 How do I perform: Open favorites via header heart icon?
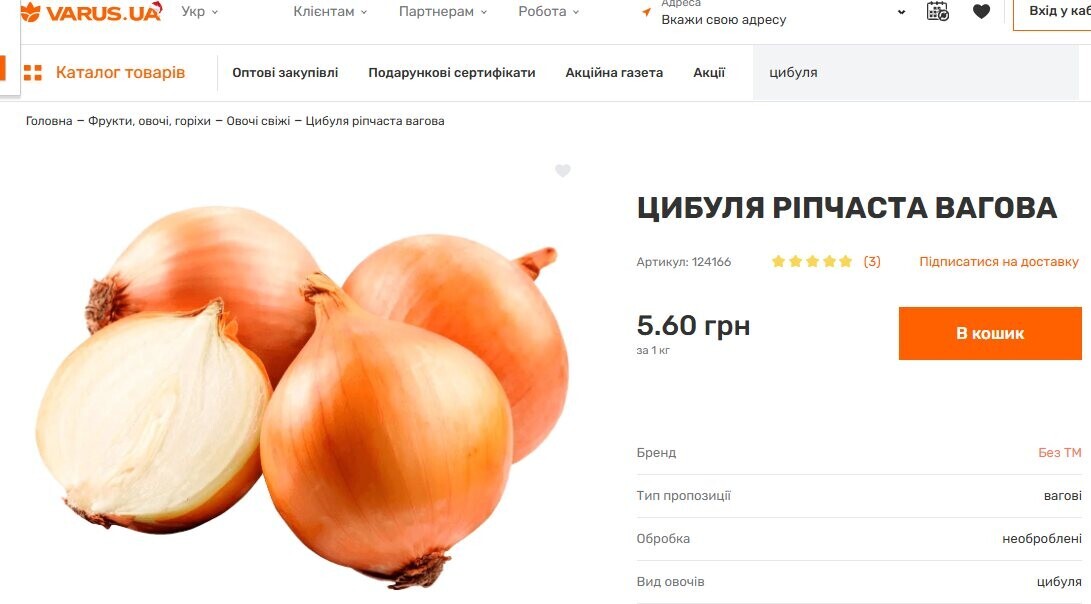pyautogui.click(x=981, y=11)
